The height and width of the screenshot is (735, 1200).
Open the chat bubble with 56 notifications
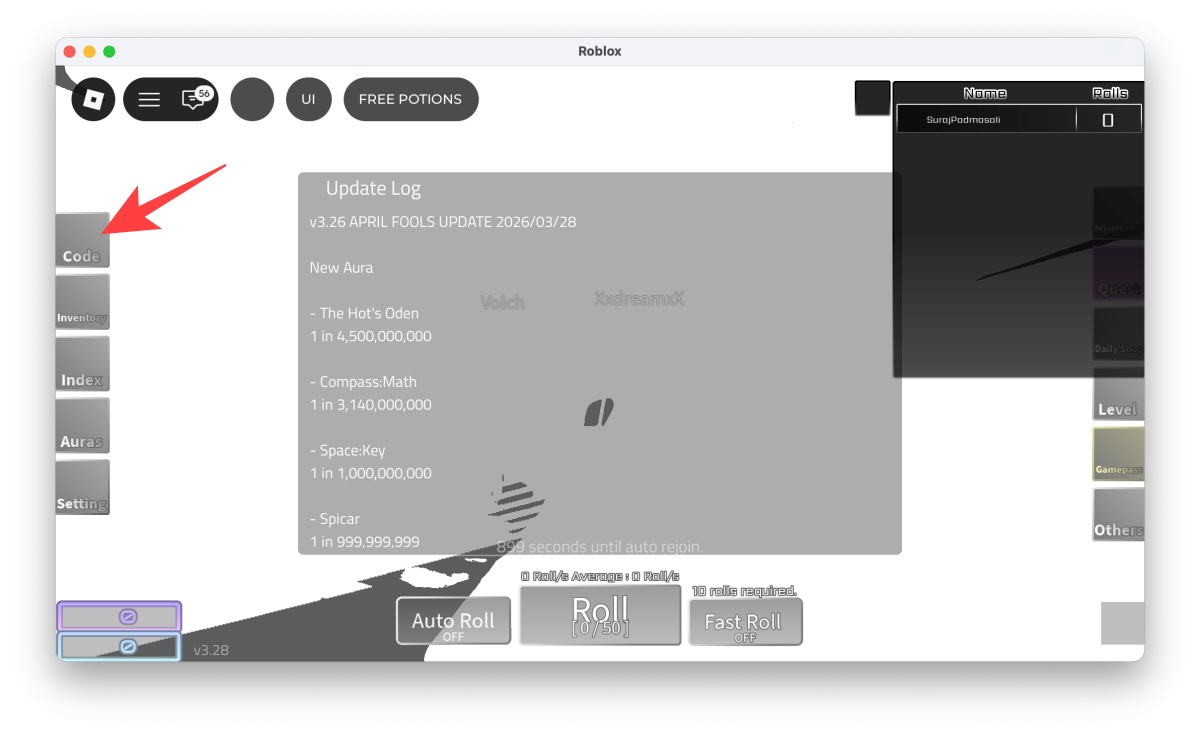(193, 99)
